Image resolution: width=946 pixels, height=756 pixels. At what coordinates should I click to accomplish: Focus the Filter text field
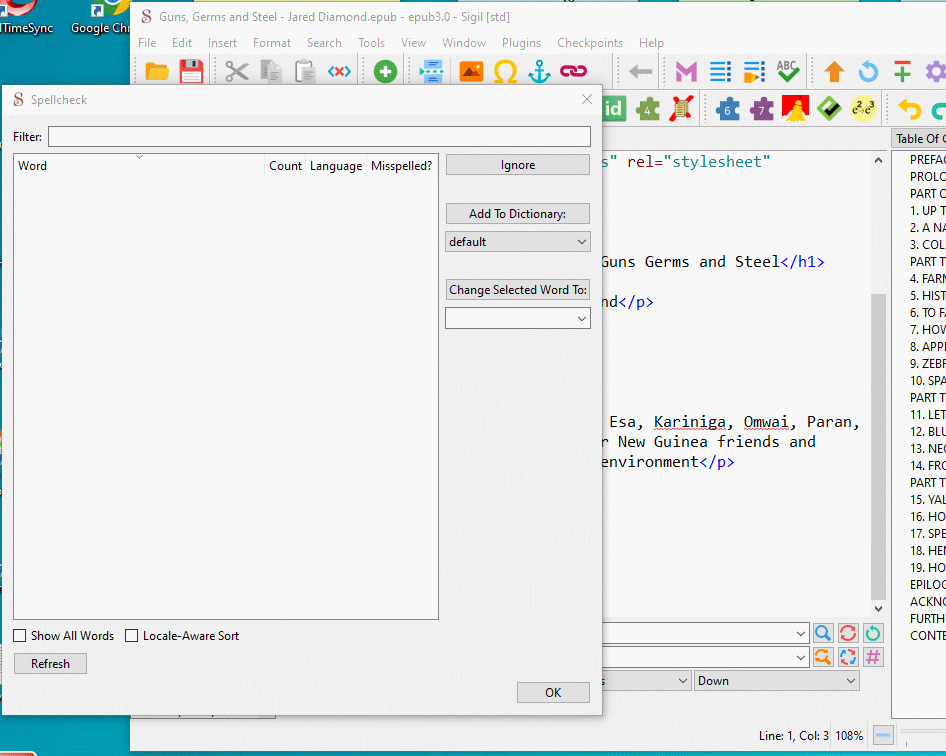[x=319, y=136]
